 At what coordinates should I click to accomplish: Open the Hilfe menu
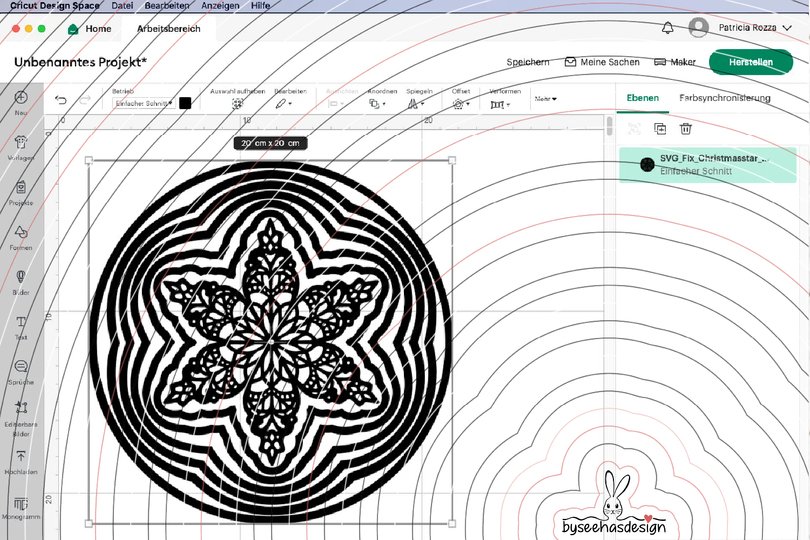260,6
